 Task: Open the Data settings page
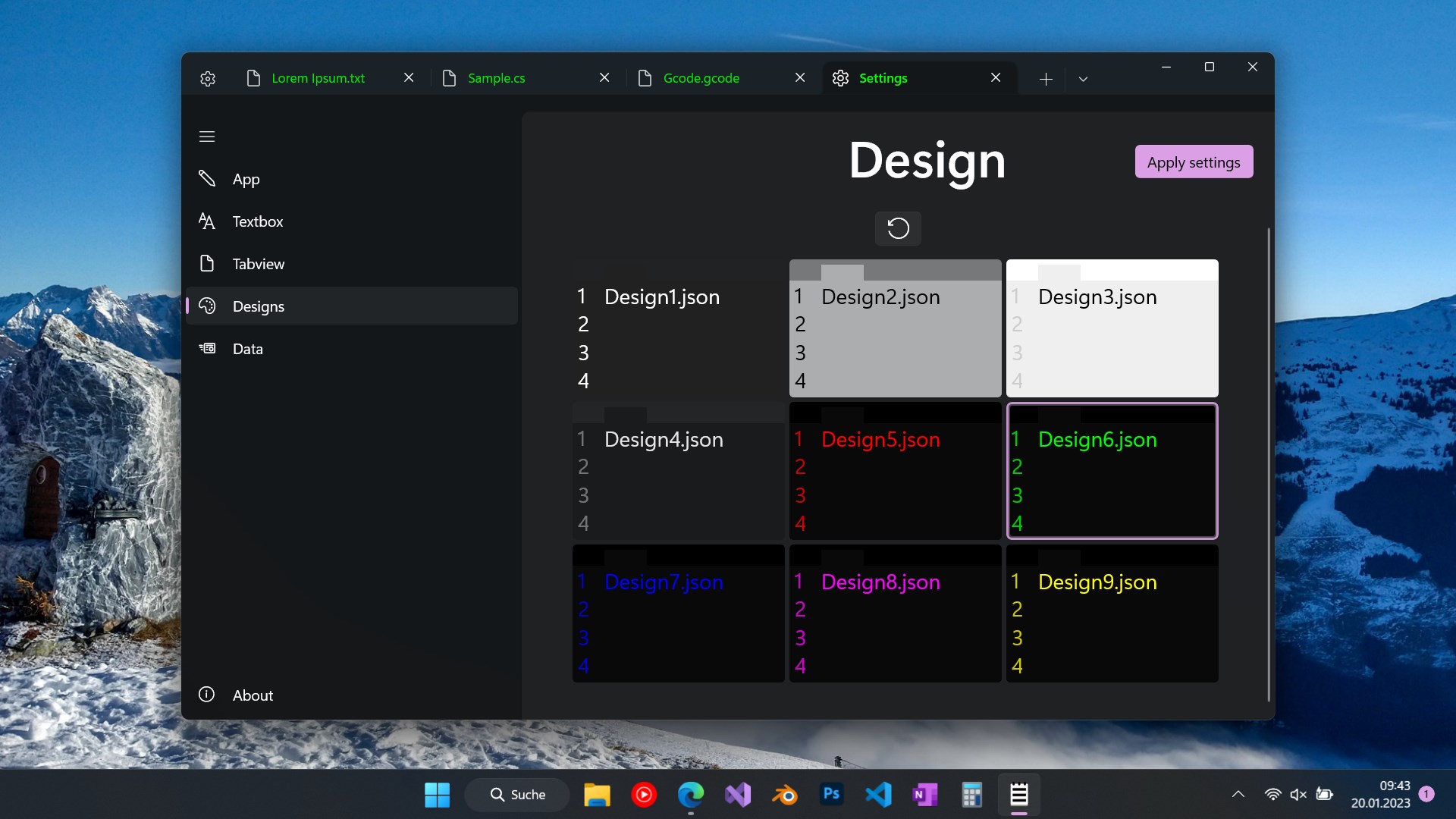coord(247,350)
